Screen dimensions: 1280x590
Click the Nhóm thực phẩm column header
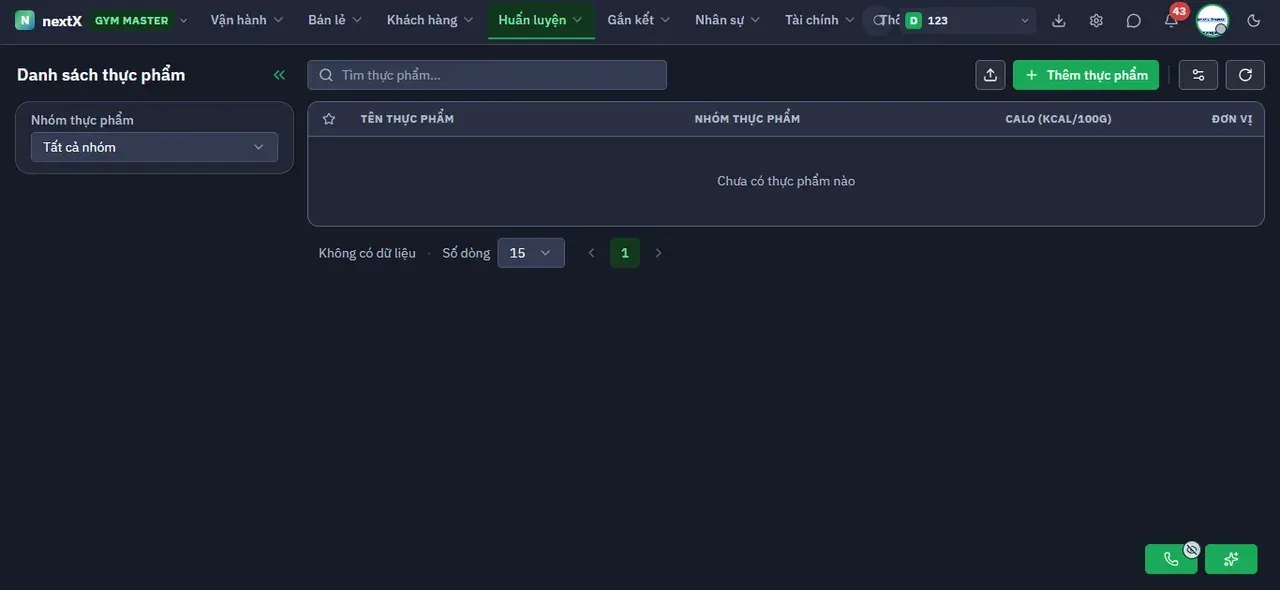(747, 119)
